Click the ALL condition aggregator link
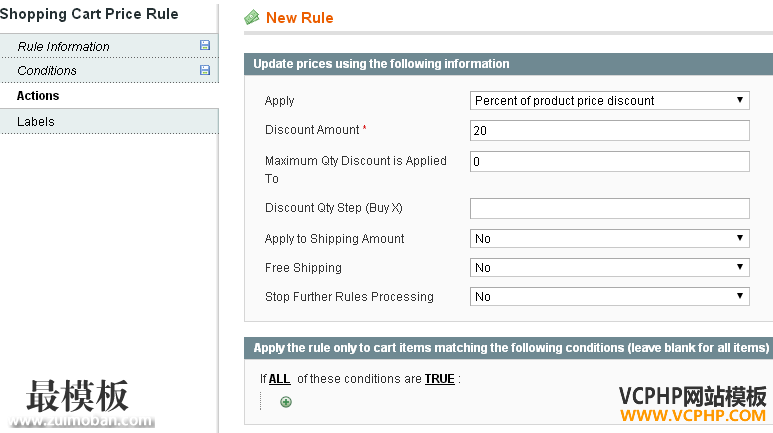Screen dimensions: 773x433 click(279, 379)
